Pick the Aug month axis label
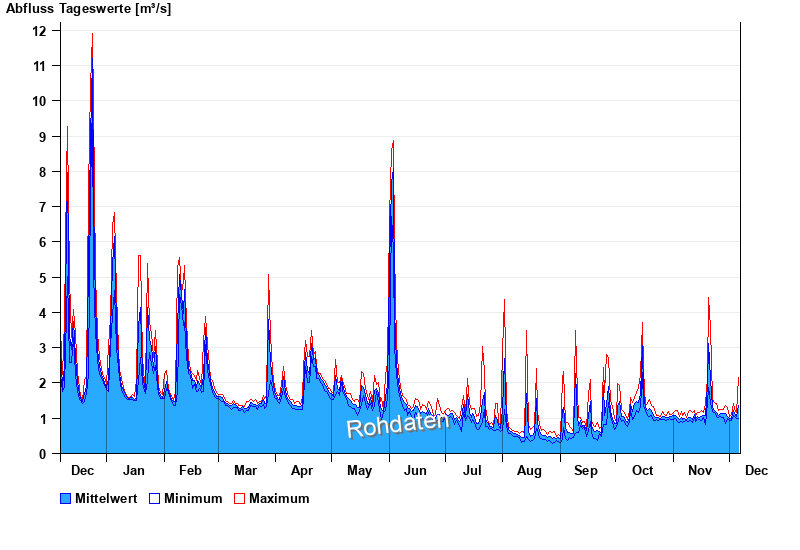This screenshot has width=800, height=550. 529,470
